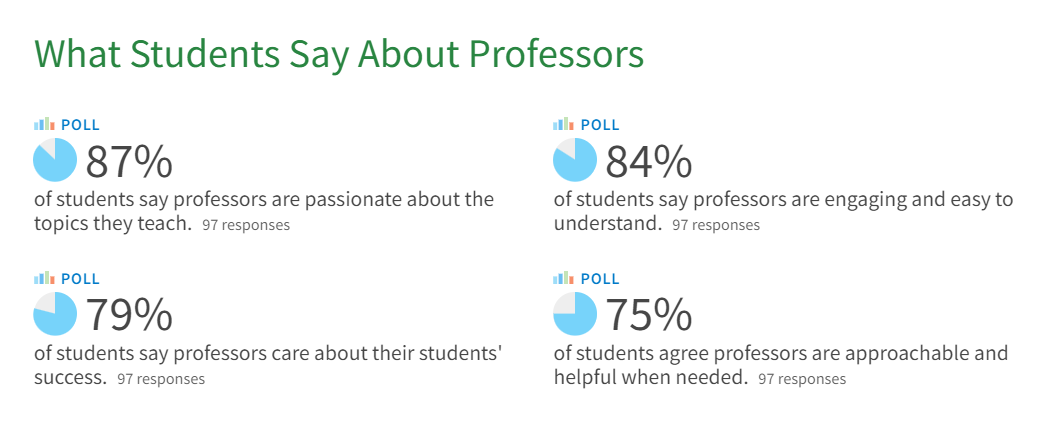This screenshot has width=1064, height=434.
Task: Click bar chart icon above 75% poll
Action: [564, 278]
